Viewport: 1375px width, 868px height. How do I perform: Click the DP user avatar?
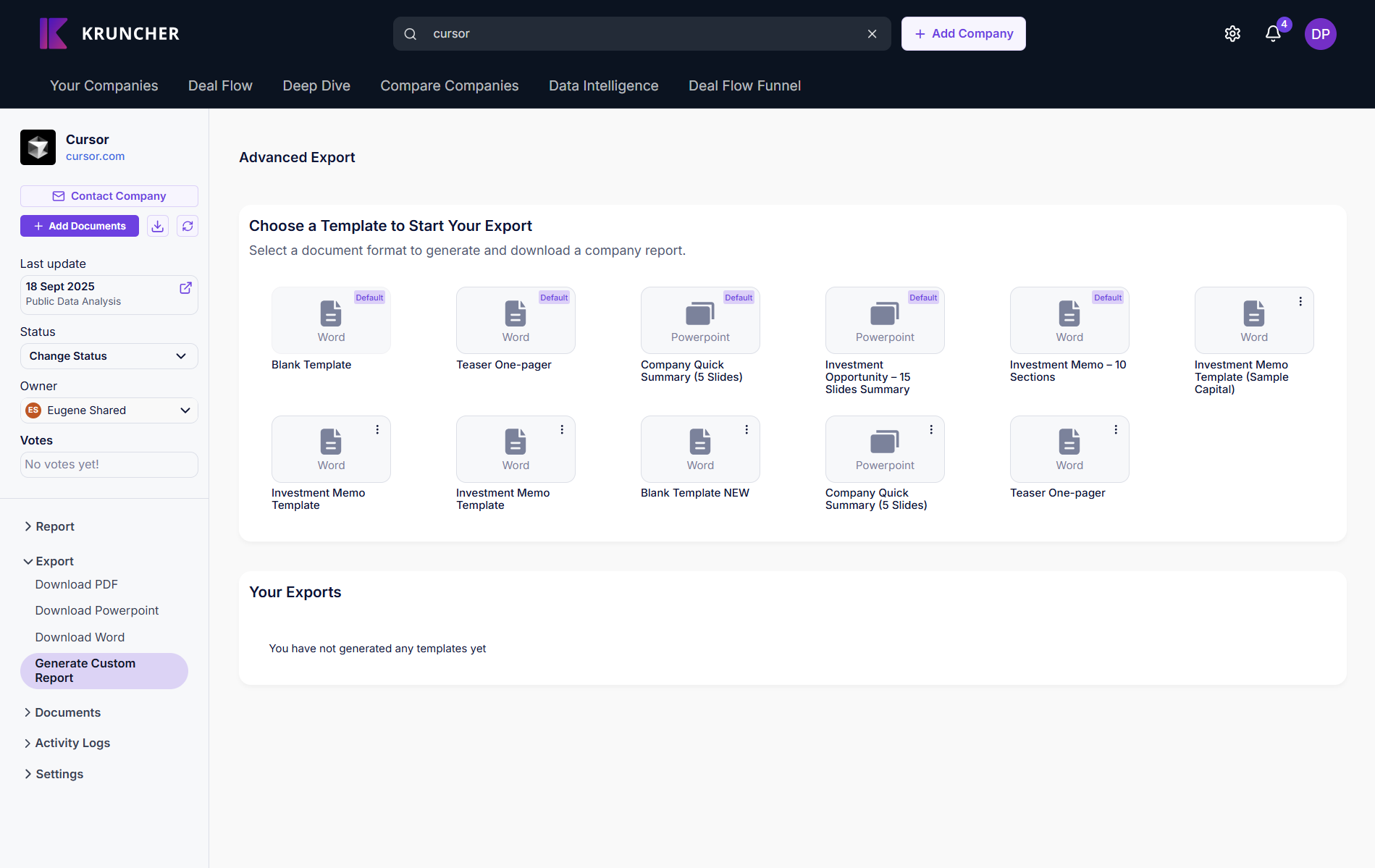tap(1320, 34)
